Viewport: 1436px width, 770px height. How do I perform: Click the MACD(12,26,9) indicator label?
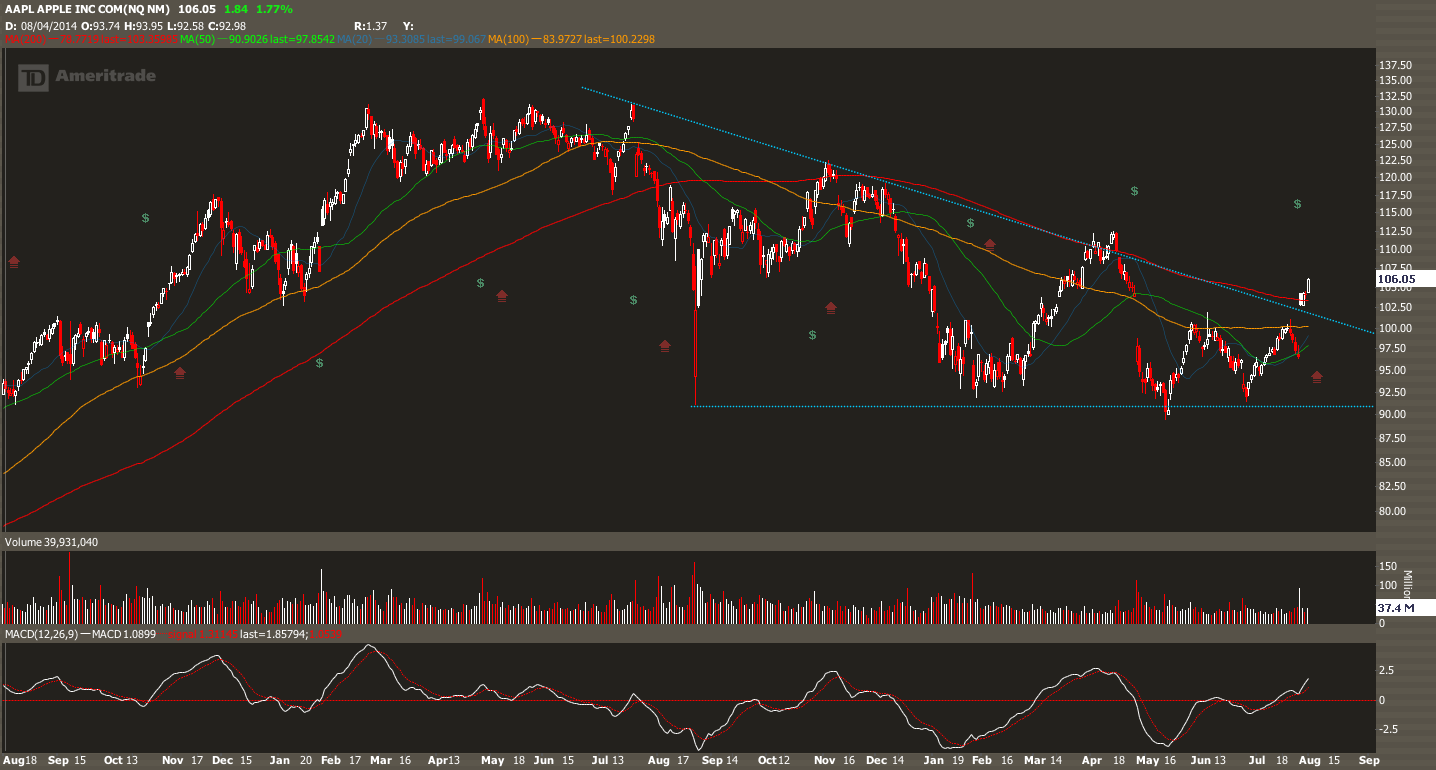[x=40, y=634]
